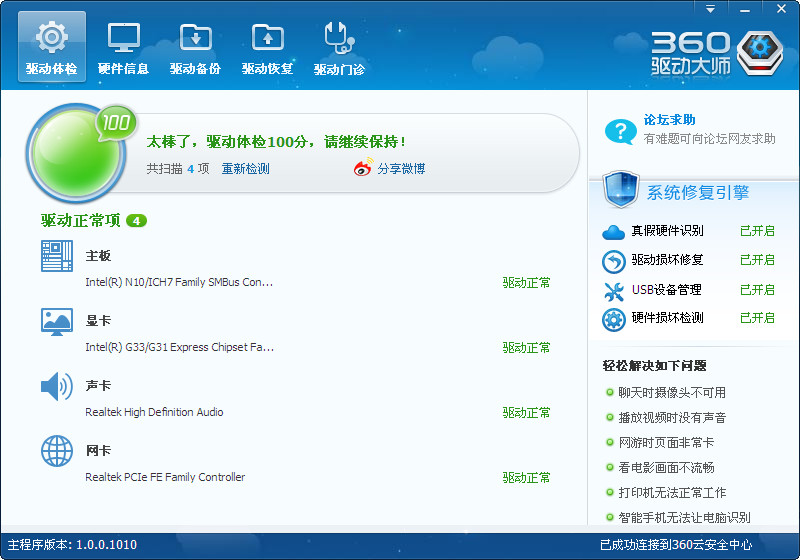
Task: Open 打印机无法正常工作 problem link
Action: click(672, 493)
